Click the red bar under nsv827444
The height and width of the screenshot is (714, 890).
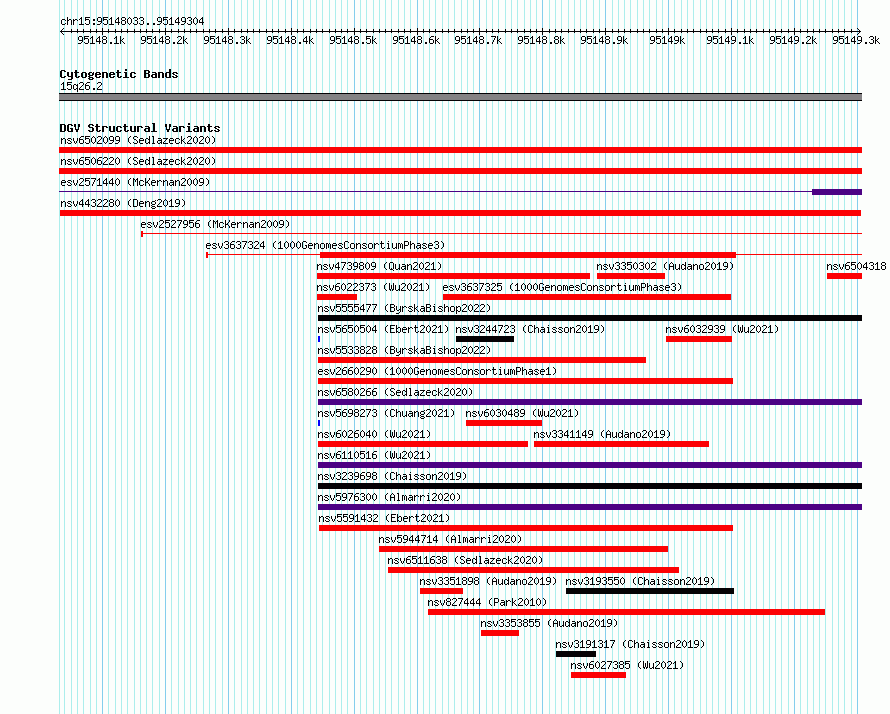pyautogui.click(x=626, y=612)
